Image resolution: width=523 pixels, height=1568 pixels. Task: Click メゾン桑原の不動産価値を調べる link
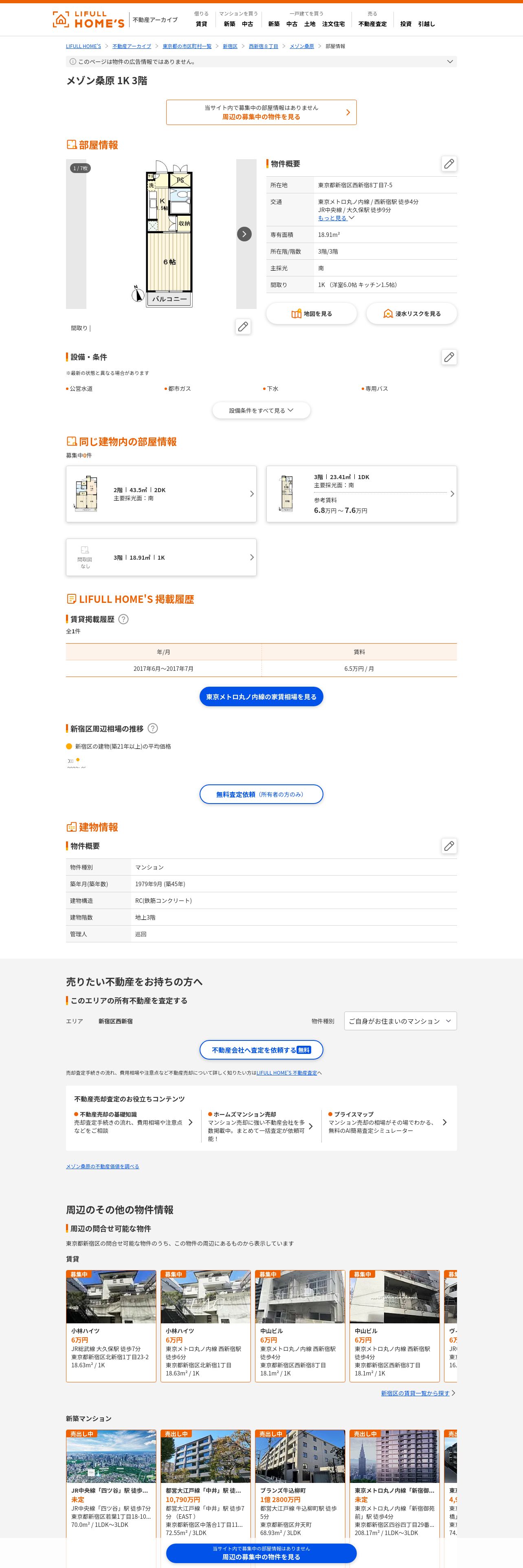[102, 1166]
